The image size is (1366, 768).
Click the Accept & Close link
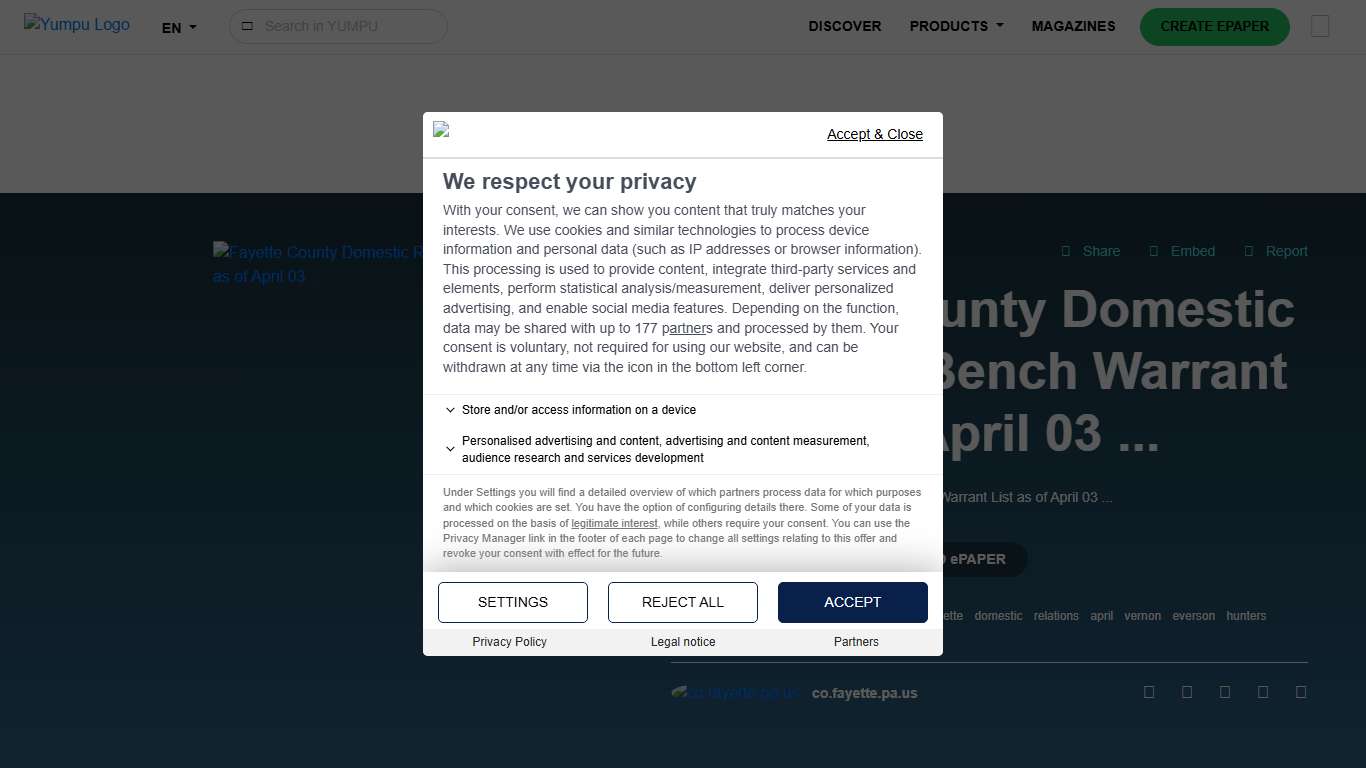click(874, 134)
